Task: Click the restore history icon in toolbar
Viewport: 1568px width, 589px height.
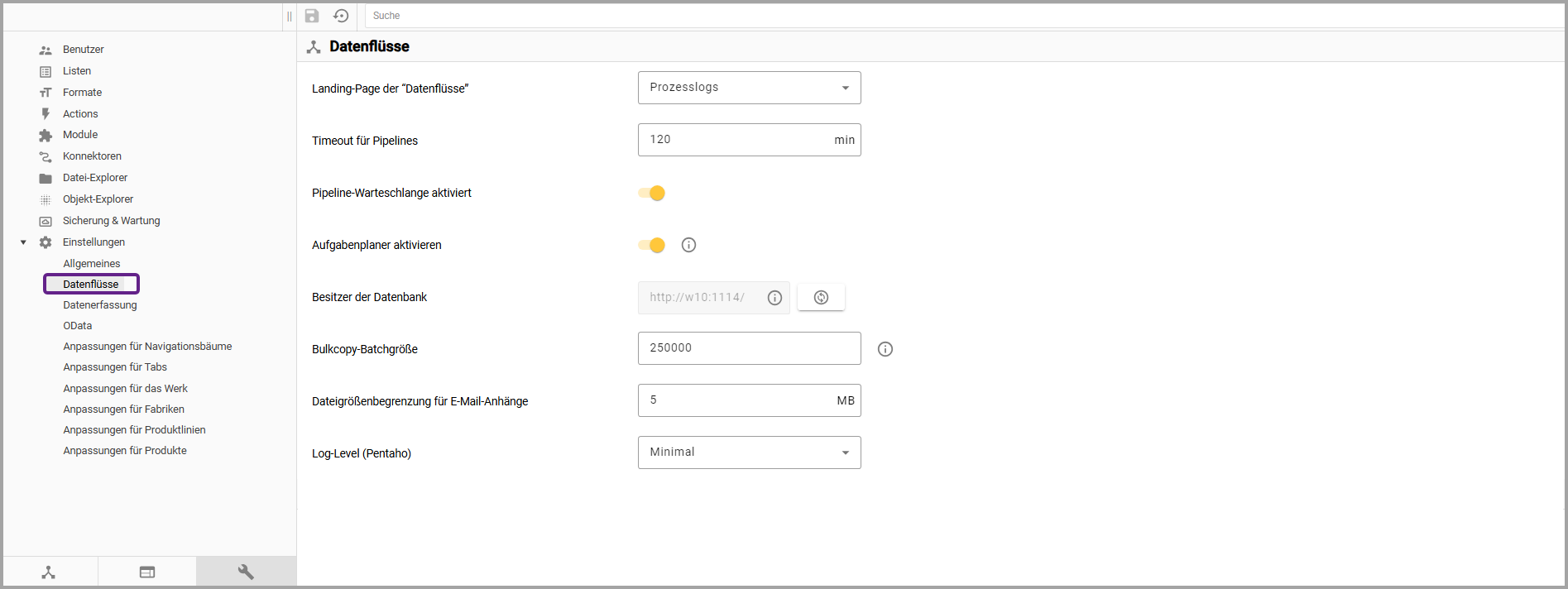Action: (341, 16)
